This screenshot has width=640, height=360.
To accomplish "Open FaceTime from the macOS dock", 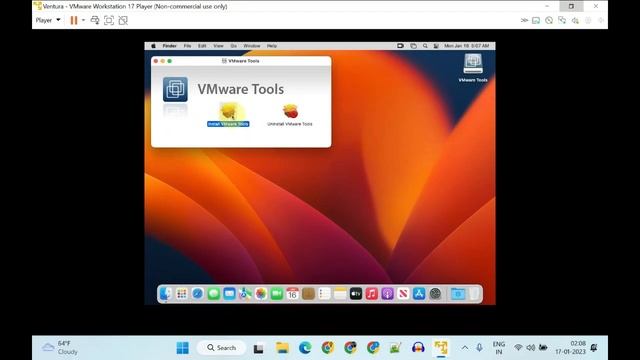I will coord(277,293).
